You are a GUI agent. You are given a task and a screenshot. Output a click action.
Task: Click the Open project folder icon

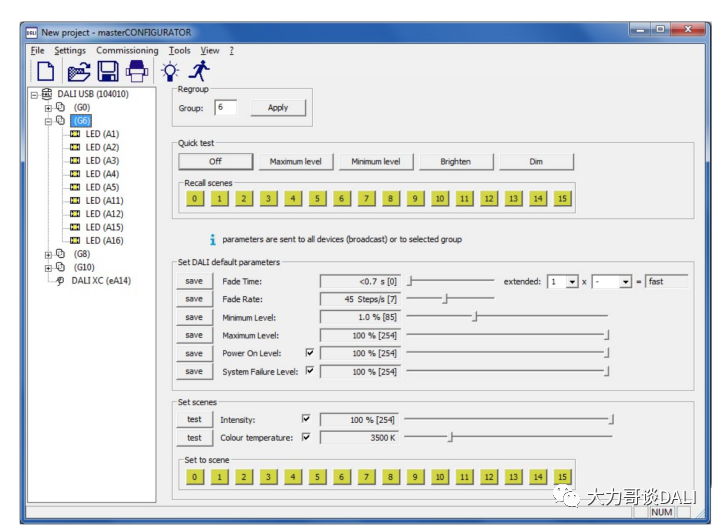(78, 71)
